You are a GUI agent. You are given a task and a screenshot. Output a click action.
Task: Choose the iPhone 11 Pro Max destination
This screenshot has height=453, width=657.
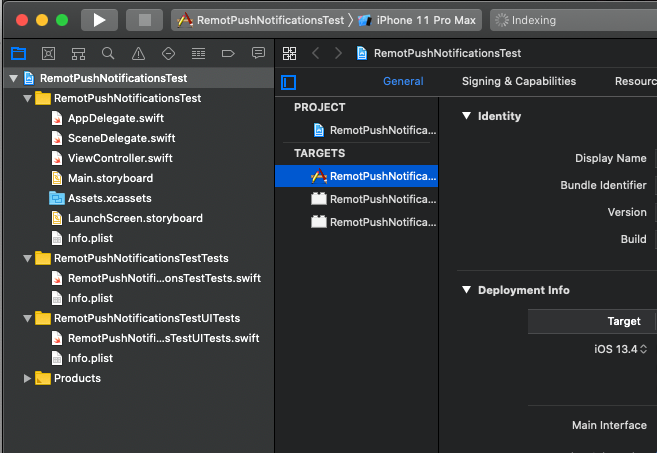click(x=417, y=20)
